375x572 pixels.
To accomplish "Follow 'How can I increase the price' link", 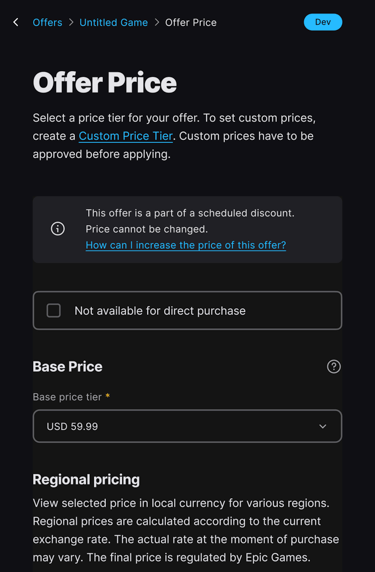I will [x=186, y=245].
